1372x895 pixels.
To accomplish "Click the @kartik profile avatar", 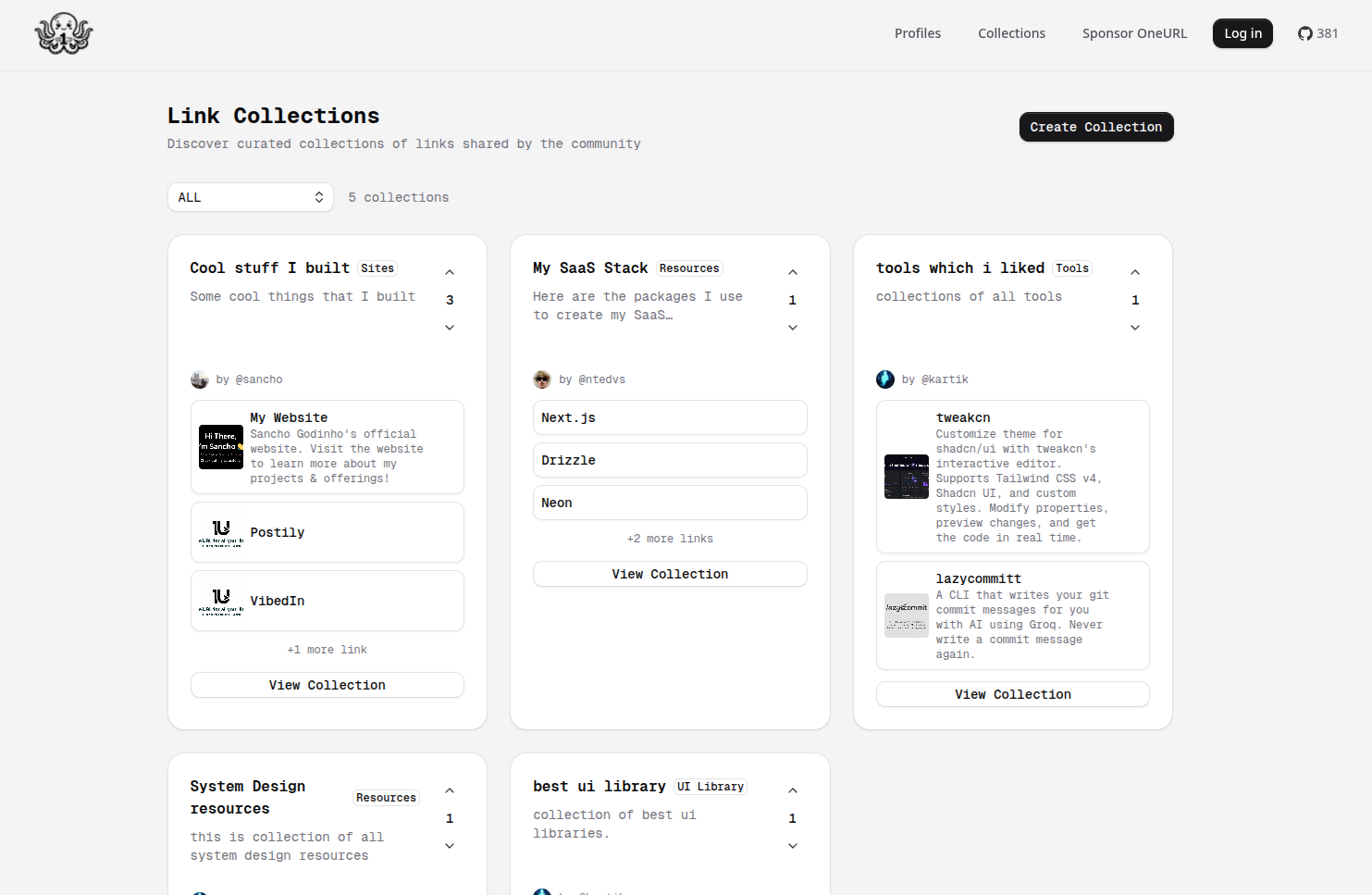I will pyautogui.click(x=885, y=379).
